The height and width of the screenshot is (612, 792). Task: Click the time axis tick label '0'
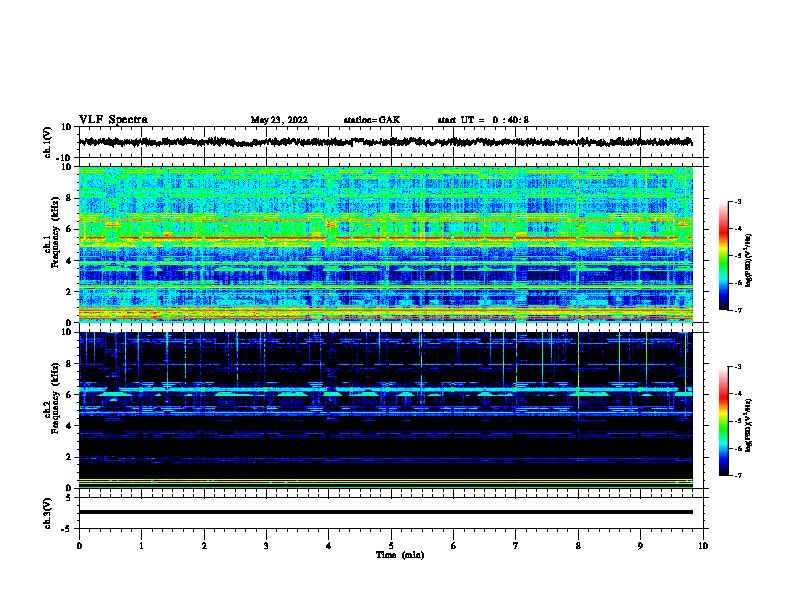[x=79, y=546]
